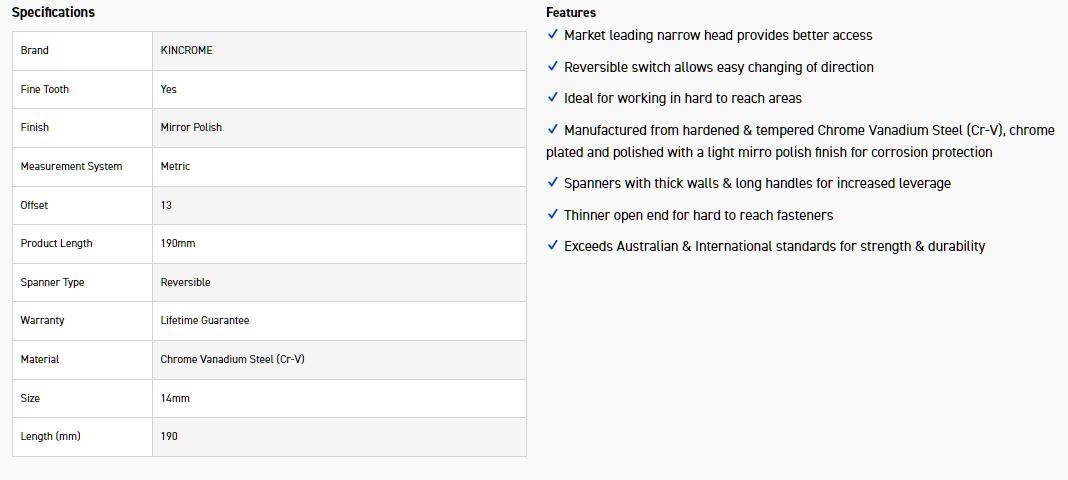This screenshot has width=1068, height=480.
Task: Click the 14mm size value
Action: (x=175, y=398)
